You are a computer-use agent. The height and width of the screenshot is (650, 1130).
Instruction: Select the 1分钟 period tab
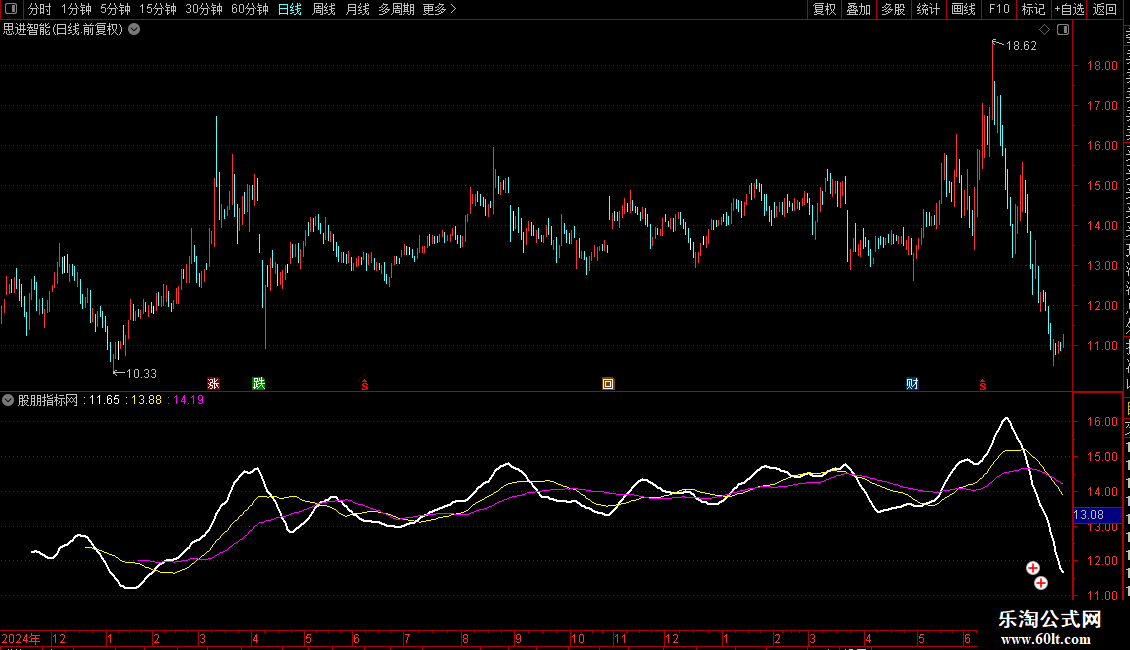coord(76,9)
